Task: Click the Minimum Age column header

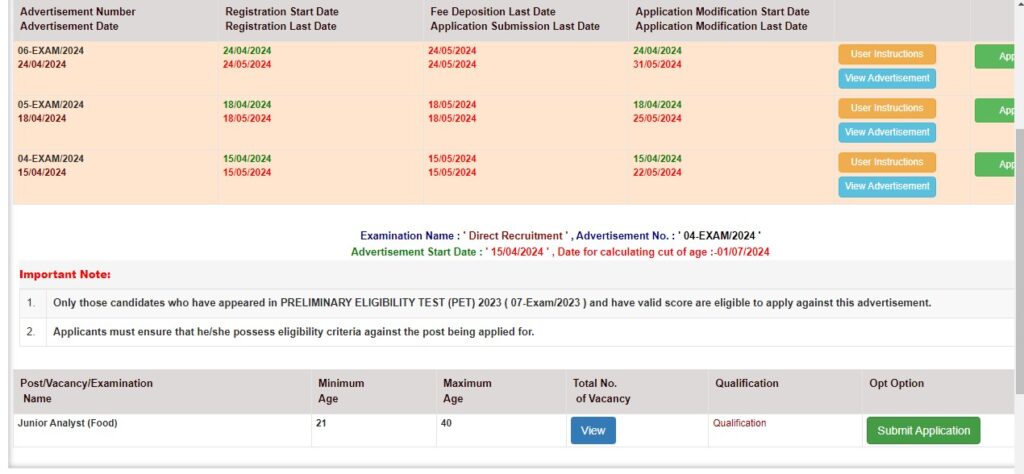Action: coord(341,391)
